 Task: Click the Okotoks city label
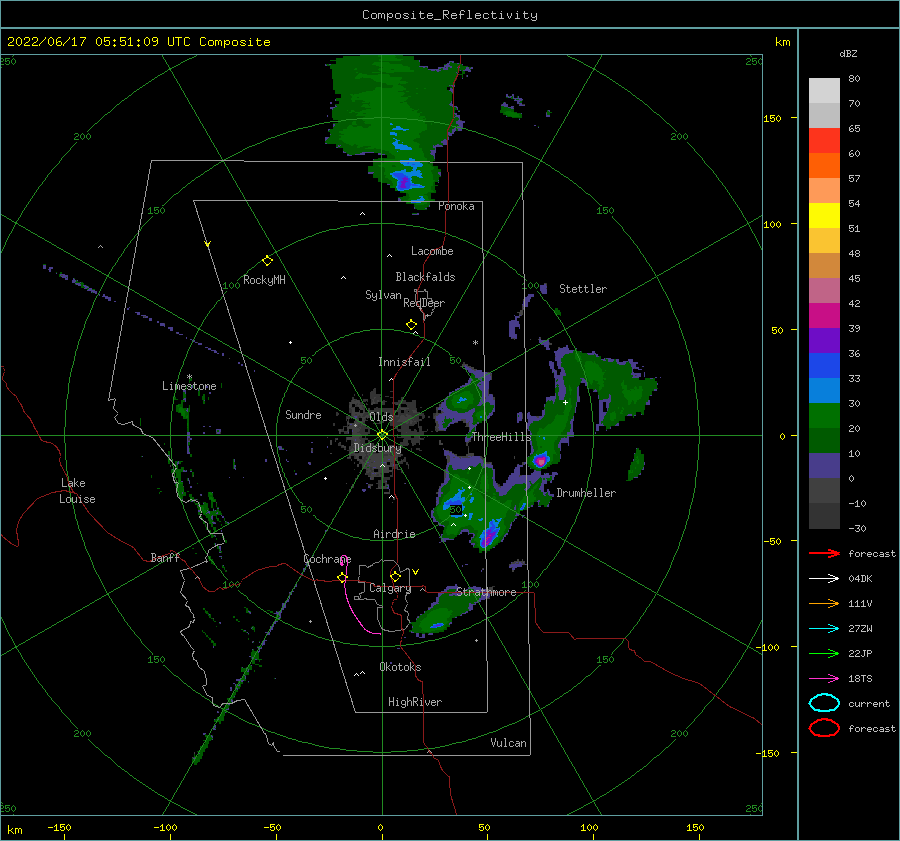pyautogui.click(x=400, y=667)
